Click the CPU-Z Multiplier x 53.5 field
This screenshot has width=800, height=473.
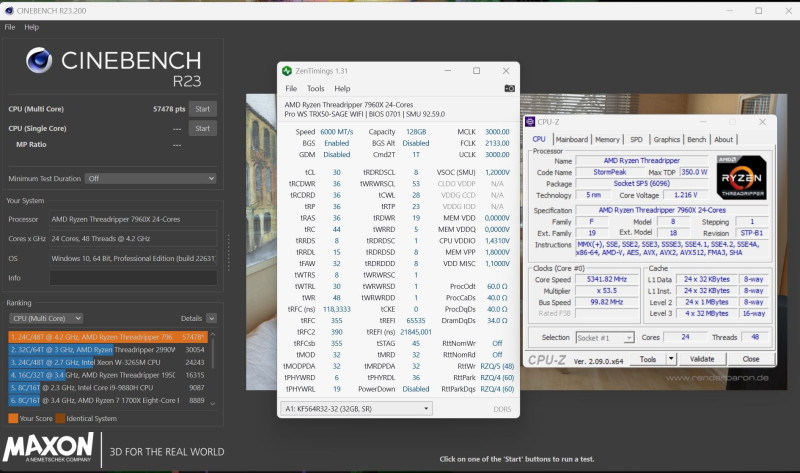pyautogui.click(x=606, y=290)
